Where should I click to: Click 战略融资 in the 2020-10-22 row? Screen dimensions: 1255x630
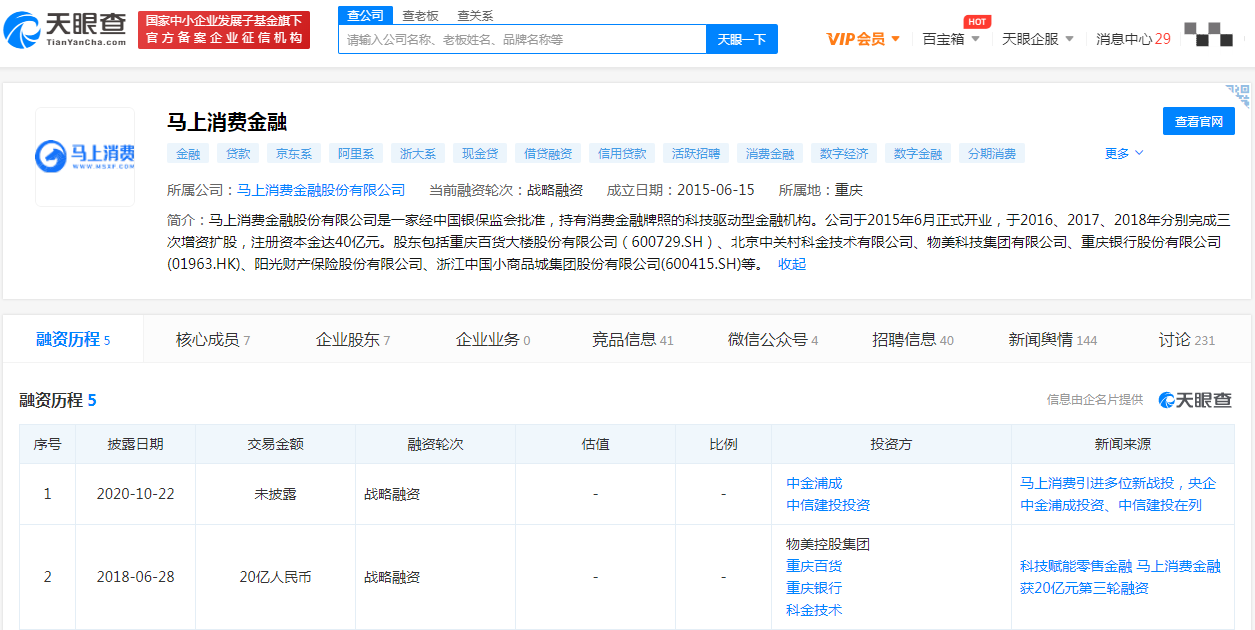coord(392,494)
